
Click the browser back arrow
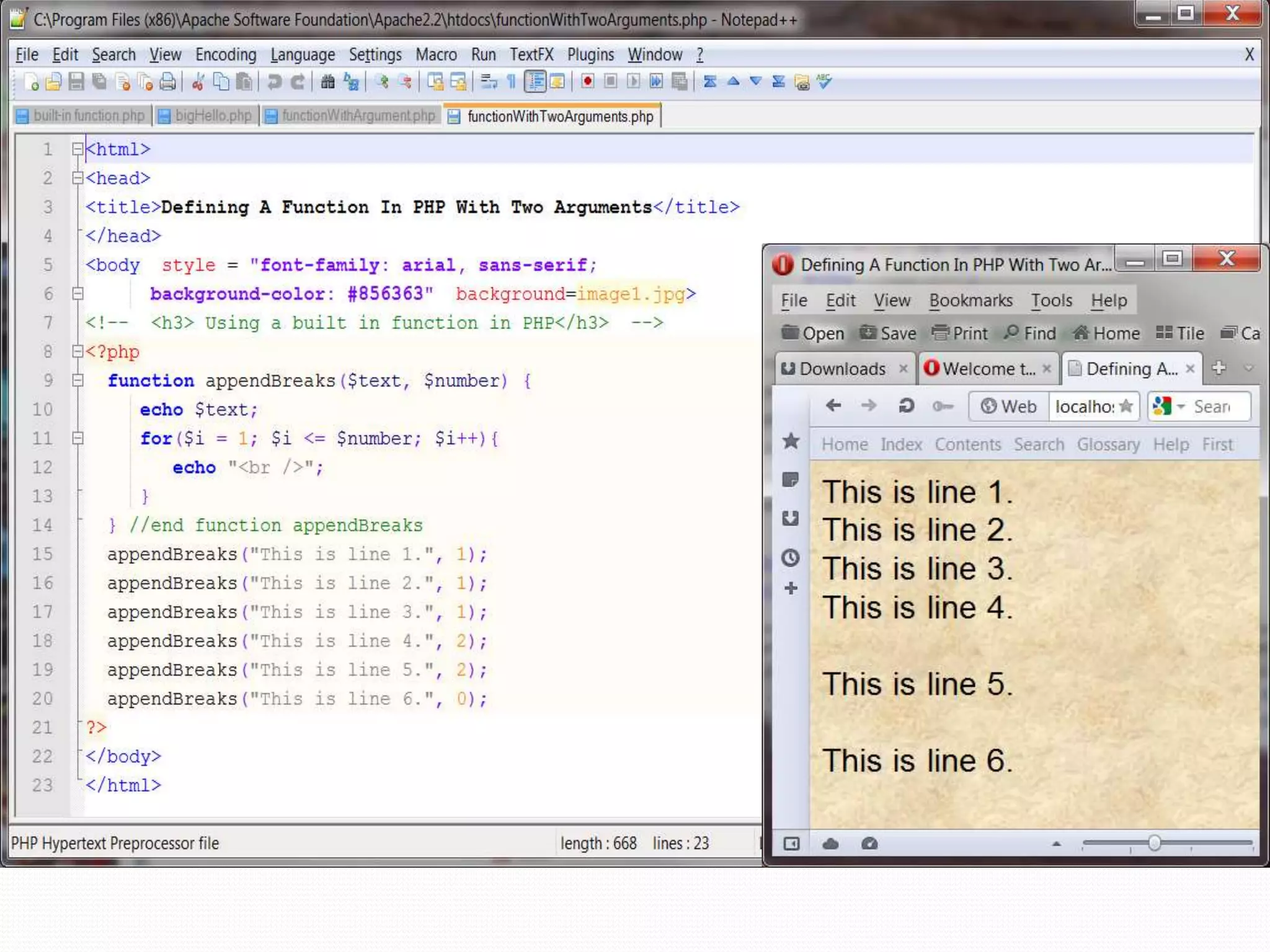(833, 406)
